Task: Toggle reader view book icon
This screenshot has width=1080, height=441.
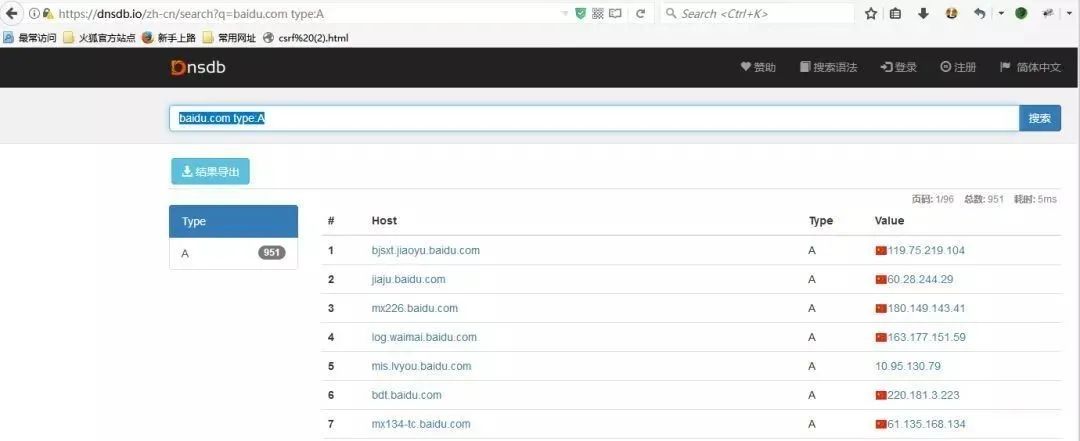Action: [615, 13]
